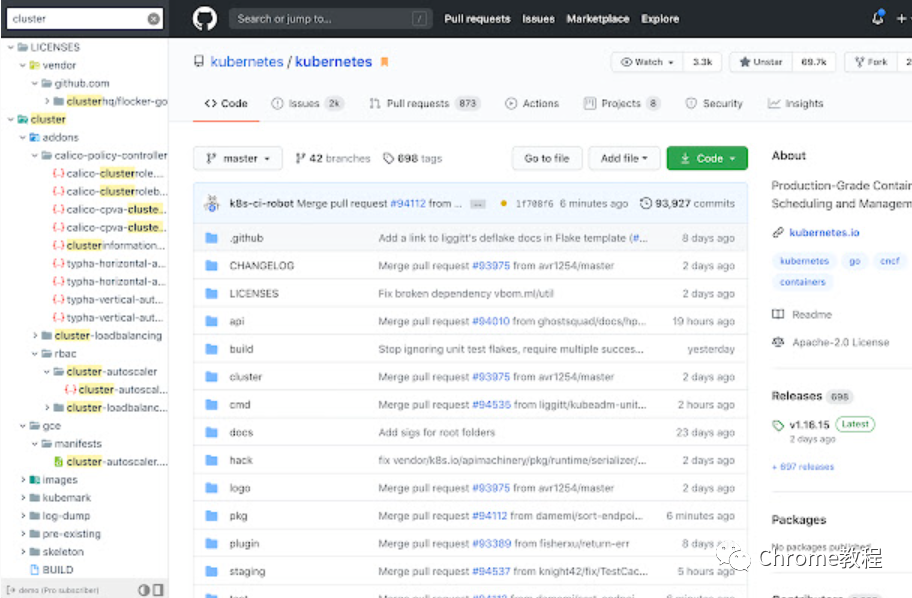
Task: Click the sidebar logout demo icon
Action: (10, 590)
